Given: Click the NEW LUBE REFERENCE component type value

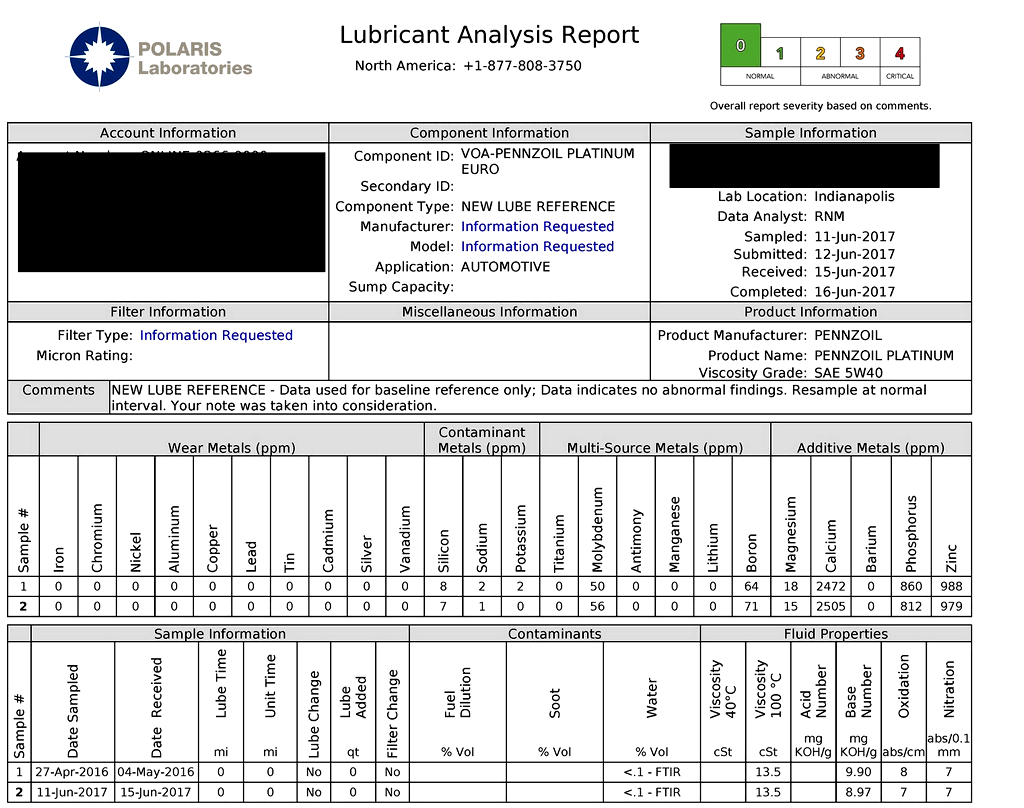Looking at the screenshot, I should 538,207.
